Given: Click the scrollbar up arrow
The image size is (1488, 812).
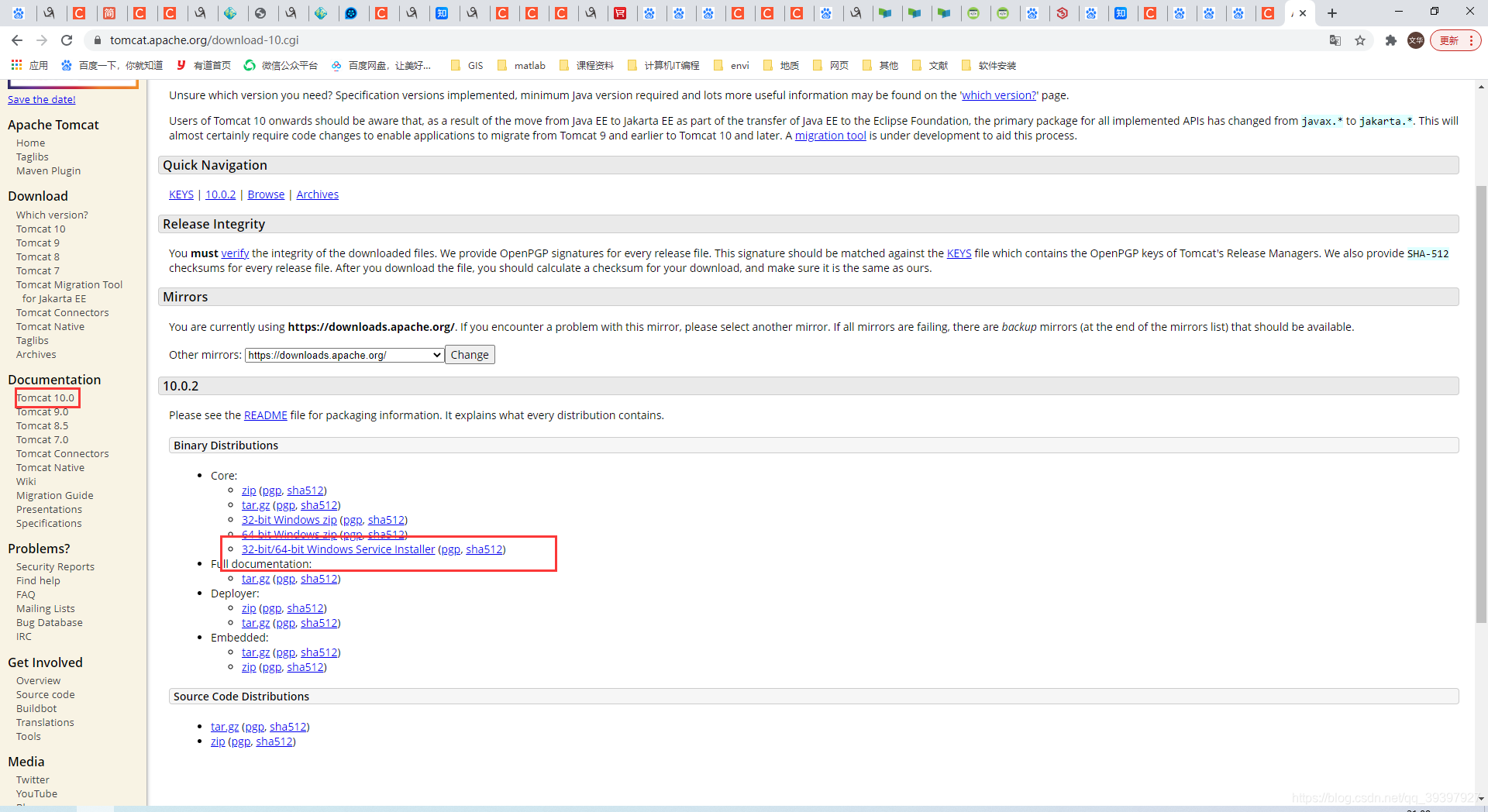Looking at the screenshot, I should tap(1481, 86).
